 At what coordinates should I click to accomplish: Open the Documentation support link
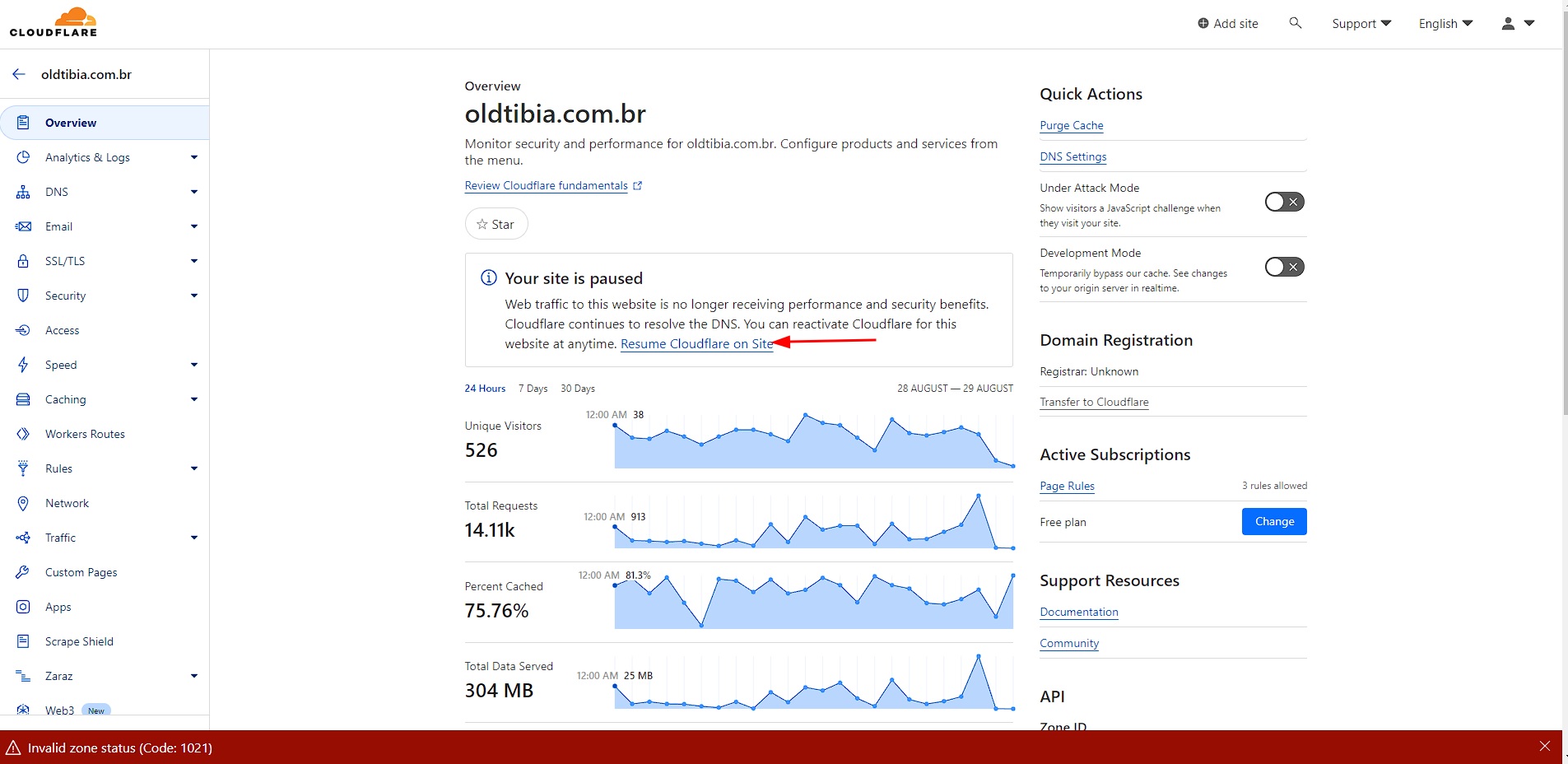pos(1079,612)
